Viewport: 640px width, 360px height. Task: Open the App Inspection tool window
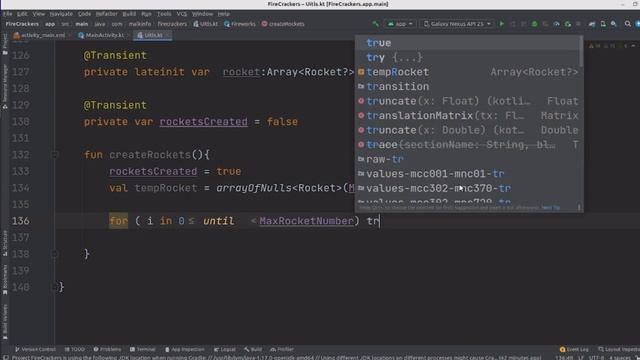tap(184, 349)
